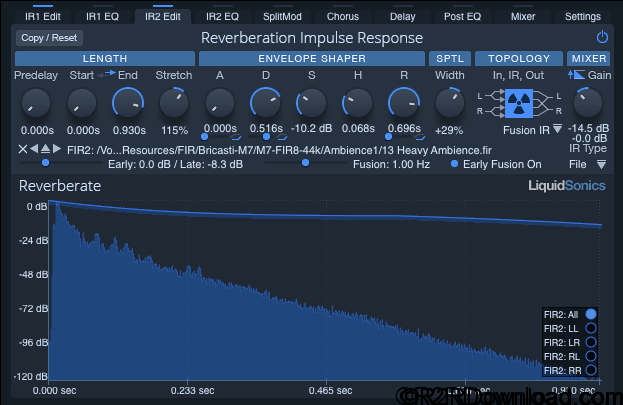This screenshot has height=405, width=623.
Task: Click the Fusion IR radiation topology icon
Action: (x=519, y=103)
